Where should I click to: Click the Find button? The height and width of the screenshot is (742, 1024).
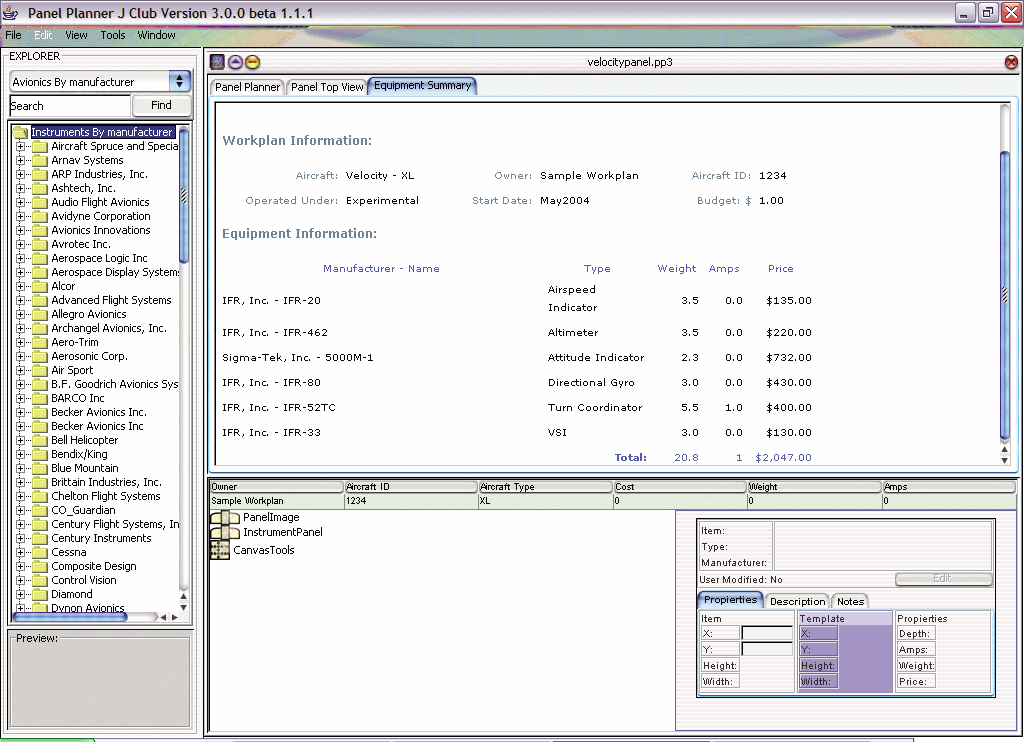point(161,105)
